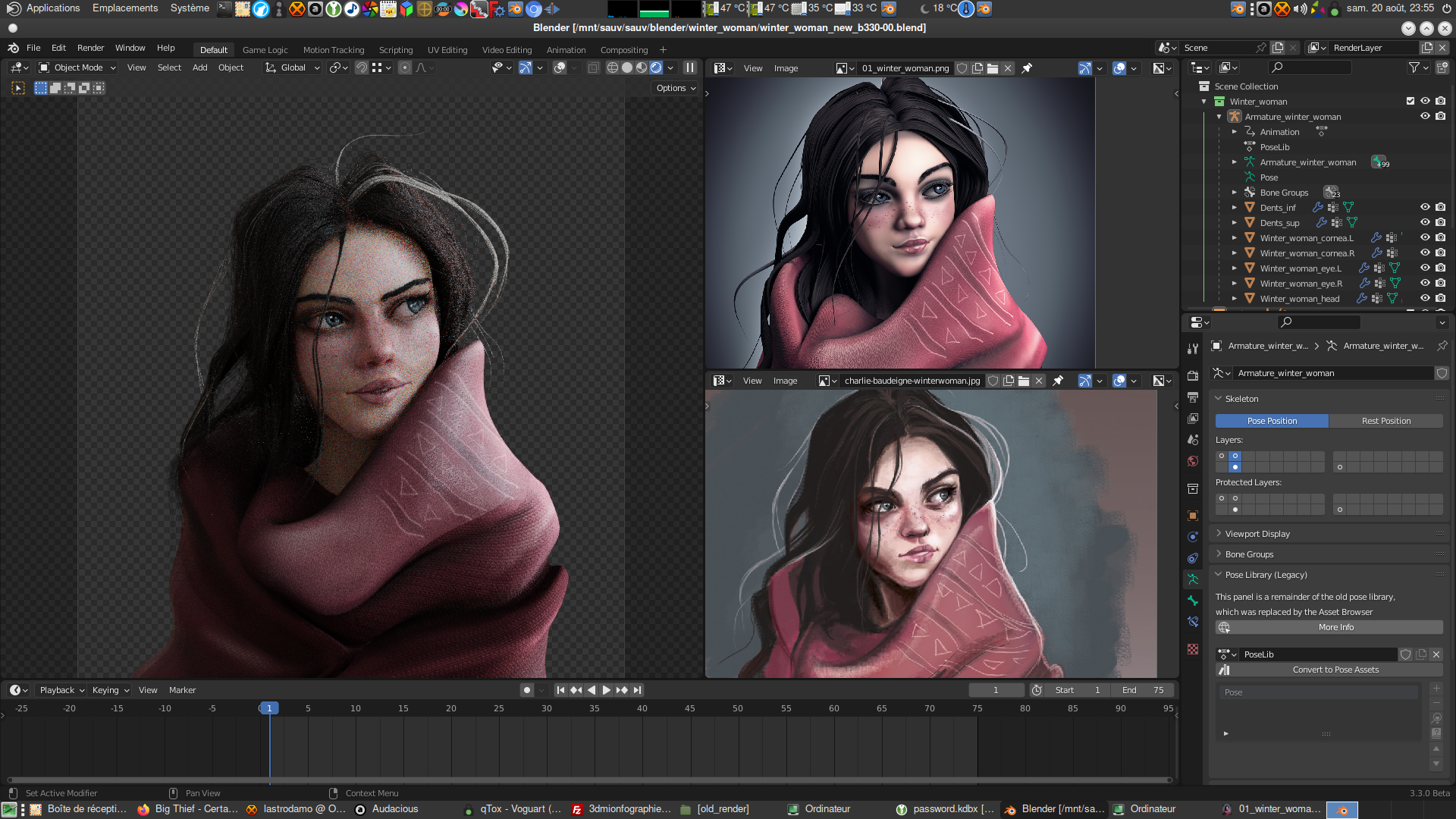Click Convert to Pose Assets
The height and width of the screenshot is (819, 1456).
[1329, 670]
